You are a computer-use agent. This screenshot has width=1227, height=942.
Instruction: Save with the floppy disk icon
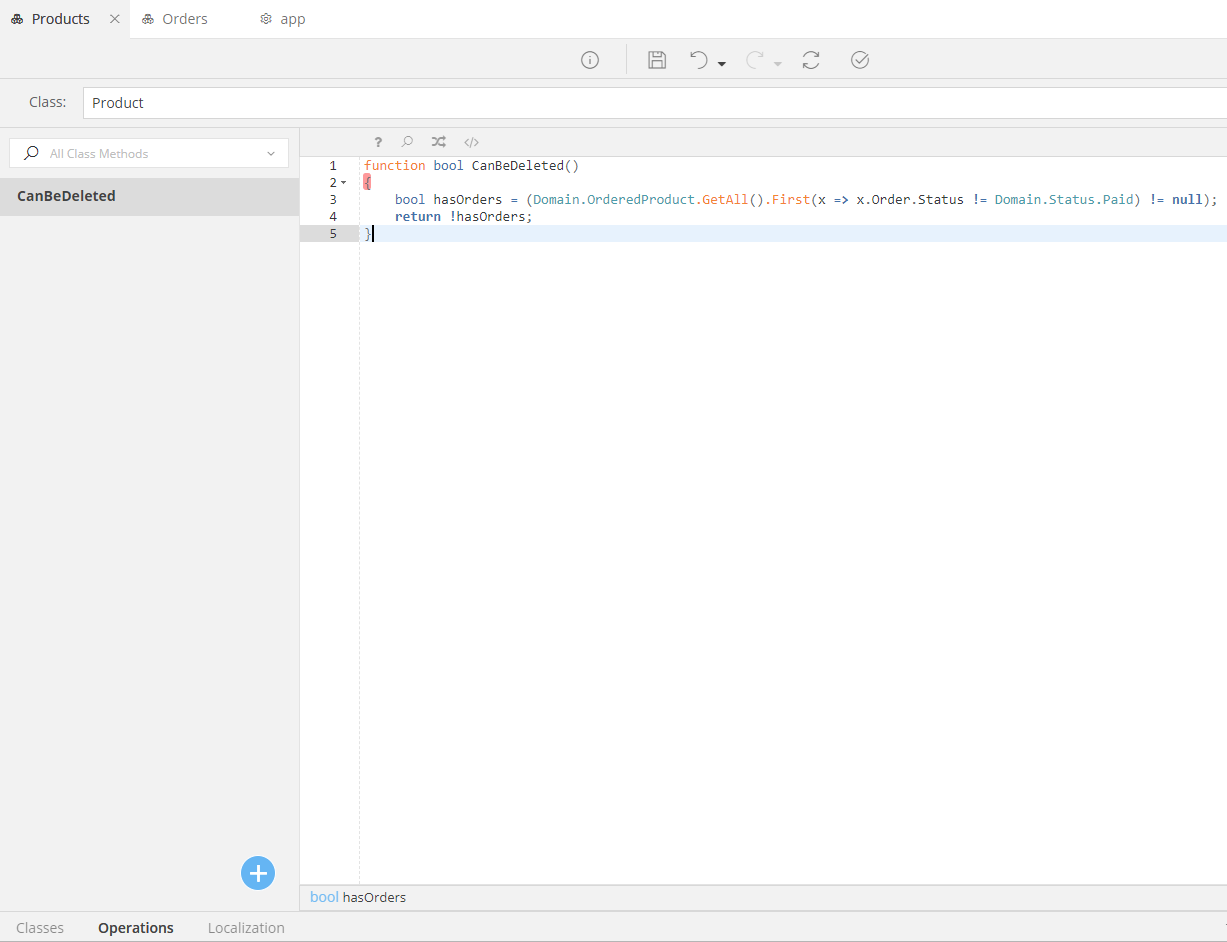[657, 60]
